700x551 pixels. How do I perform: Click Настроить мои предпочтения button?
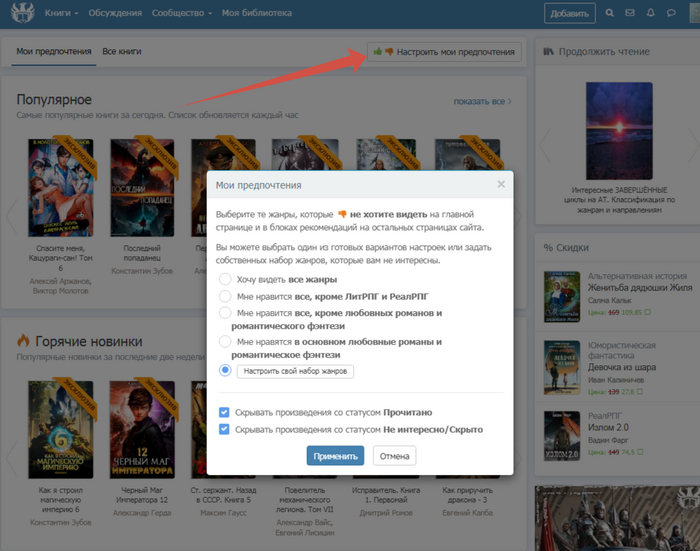(x=444, y=52)
